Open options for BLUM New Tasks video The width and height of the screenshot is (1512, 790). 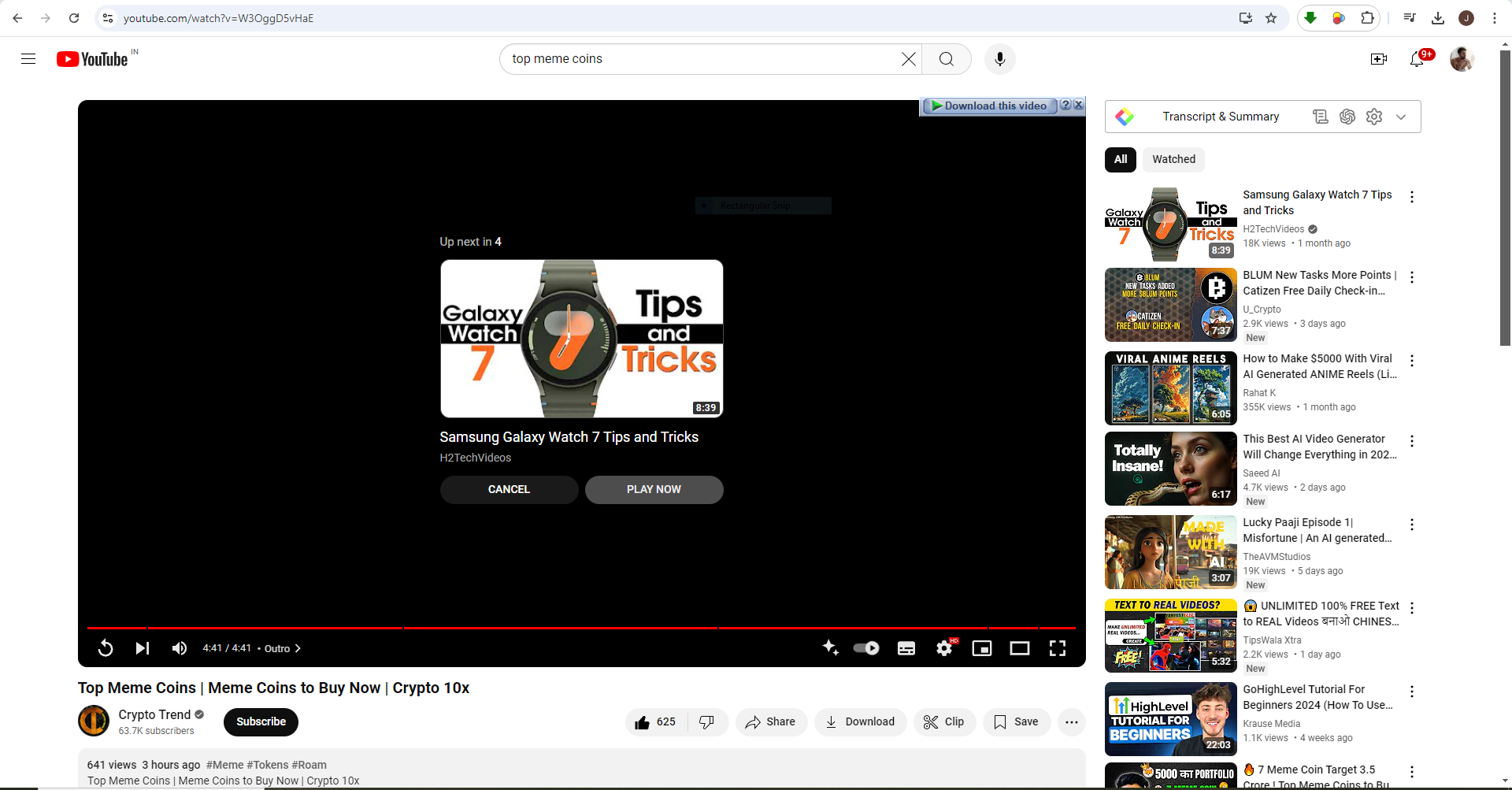point(1412,277)
